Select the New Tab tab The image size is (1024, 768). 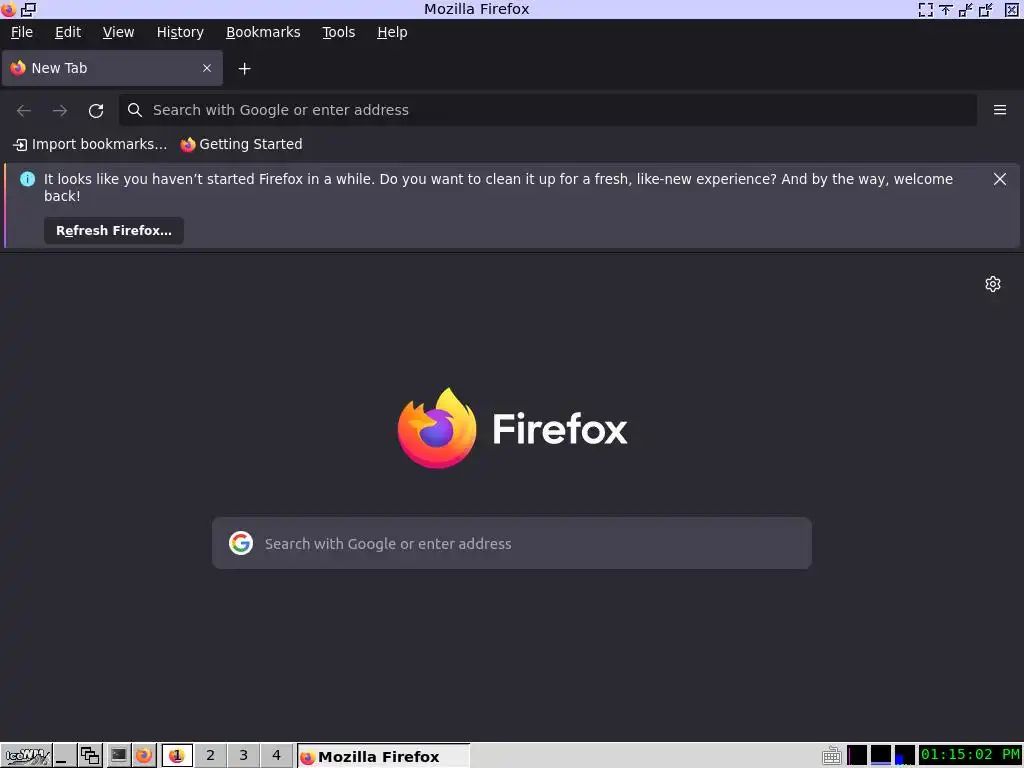pyautogui.click(x=112, y=68)
